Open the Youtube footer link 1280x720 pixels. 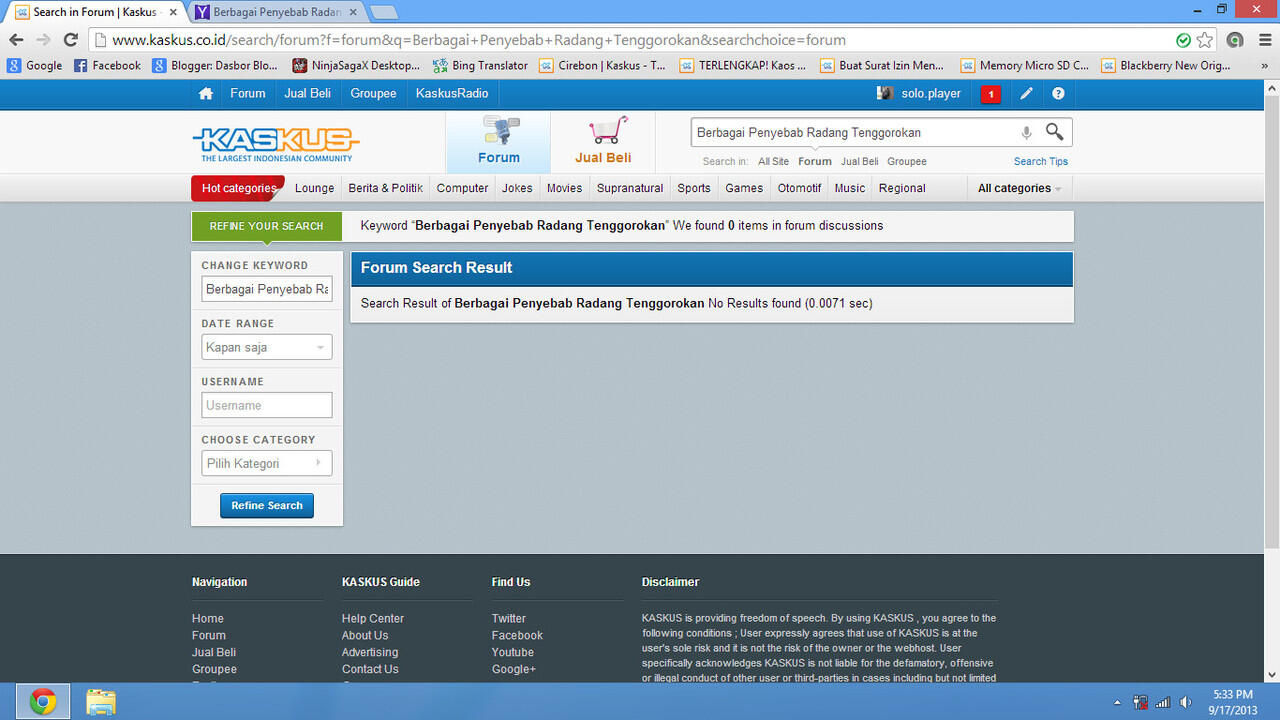[x=513, y=652]
